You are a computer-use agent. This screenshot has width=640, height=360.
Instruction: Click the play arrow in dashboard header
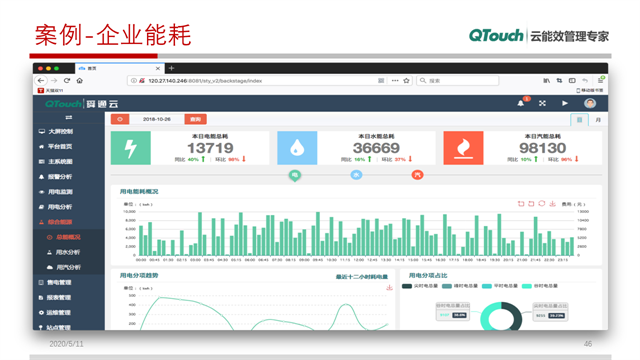(565, 103)
